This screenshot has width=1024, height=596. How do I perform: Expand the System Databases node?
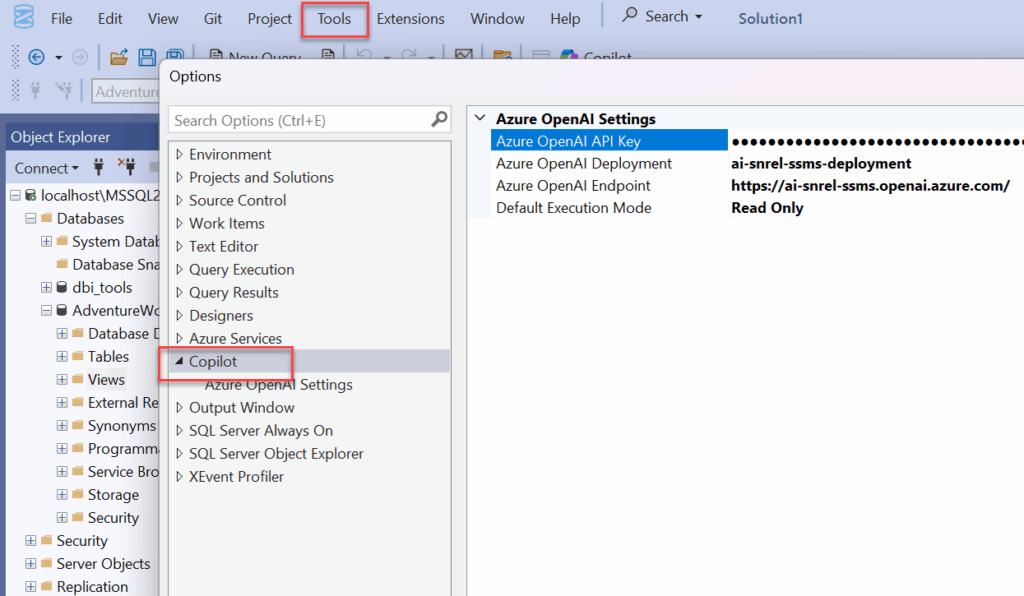click(46, 241)
